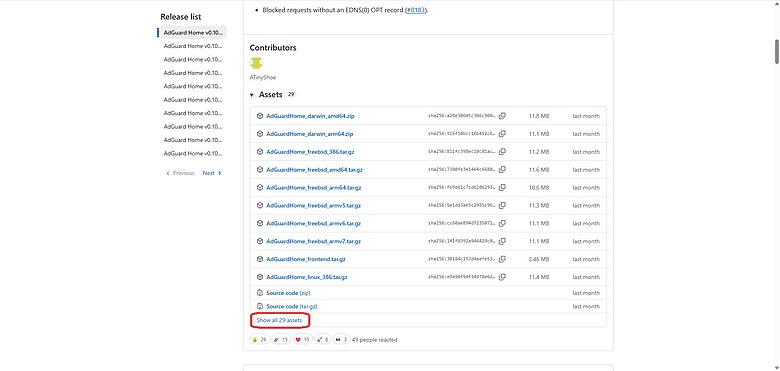Screen dimensions: 780x371
Task: Add rocket reaction showing 8
Action: (322, 340)
